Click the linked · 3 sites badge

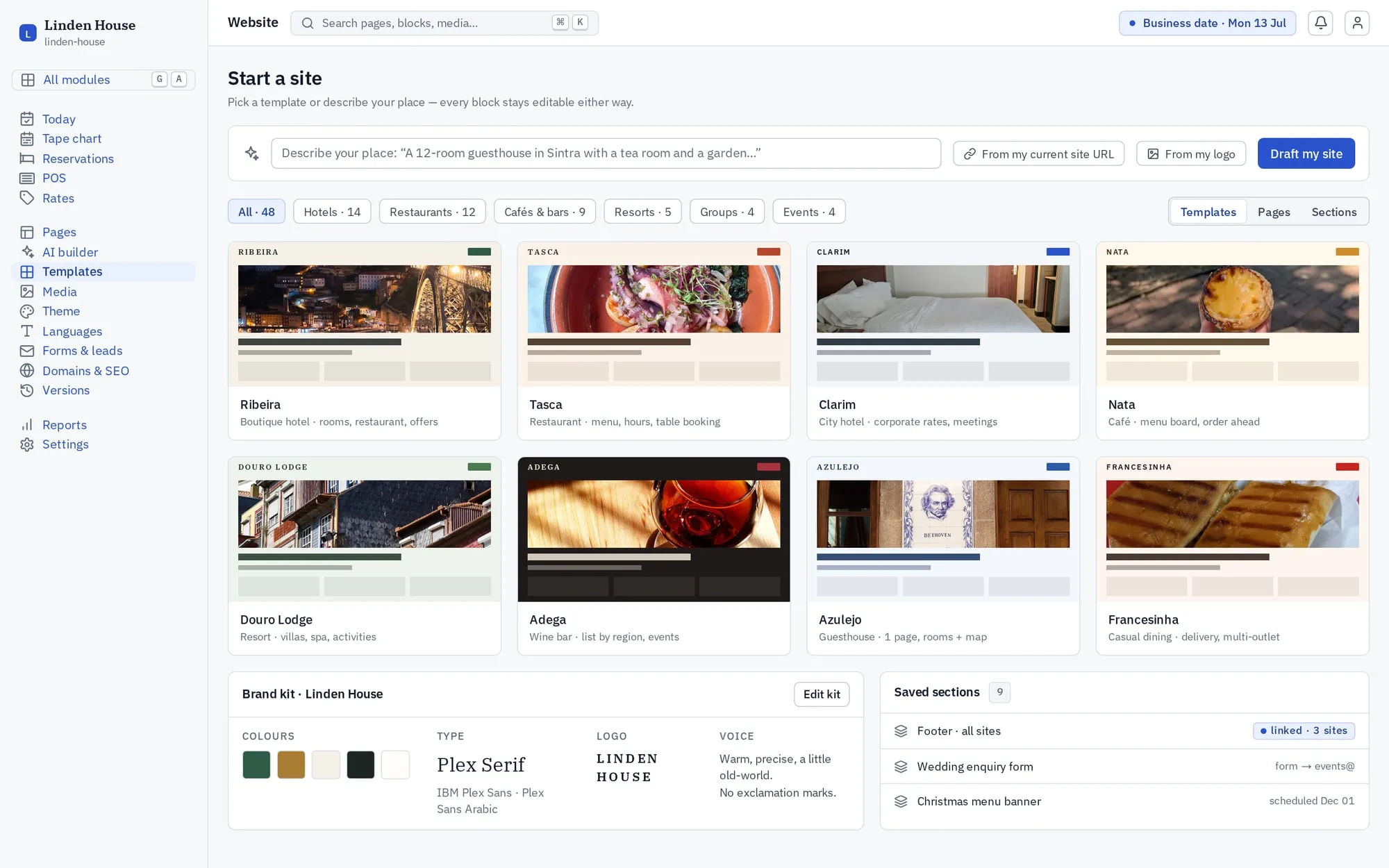[x=1304, y=731]
